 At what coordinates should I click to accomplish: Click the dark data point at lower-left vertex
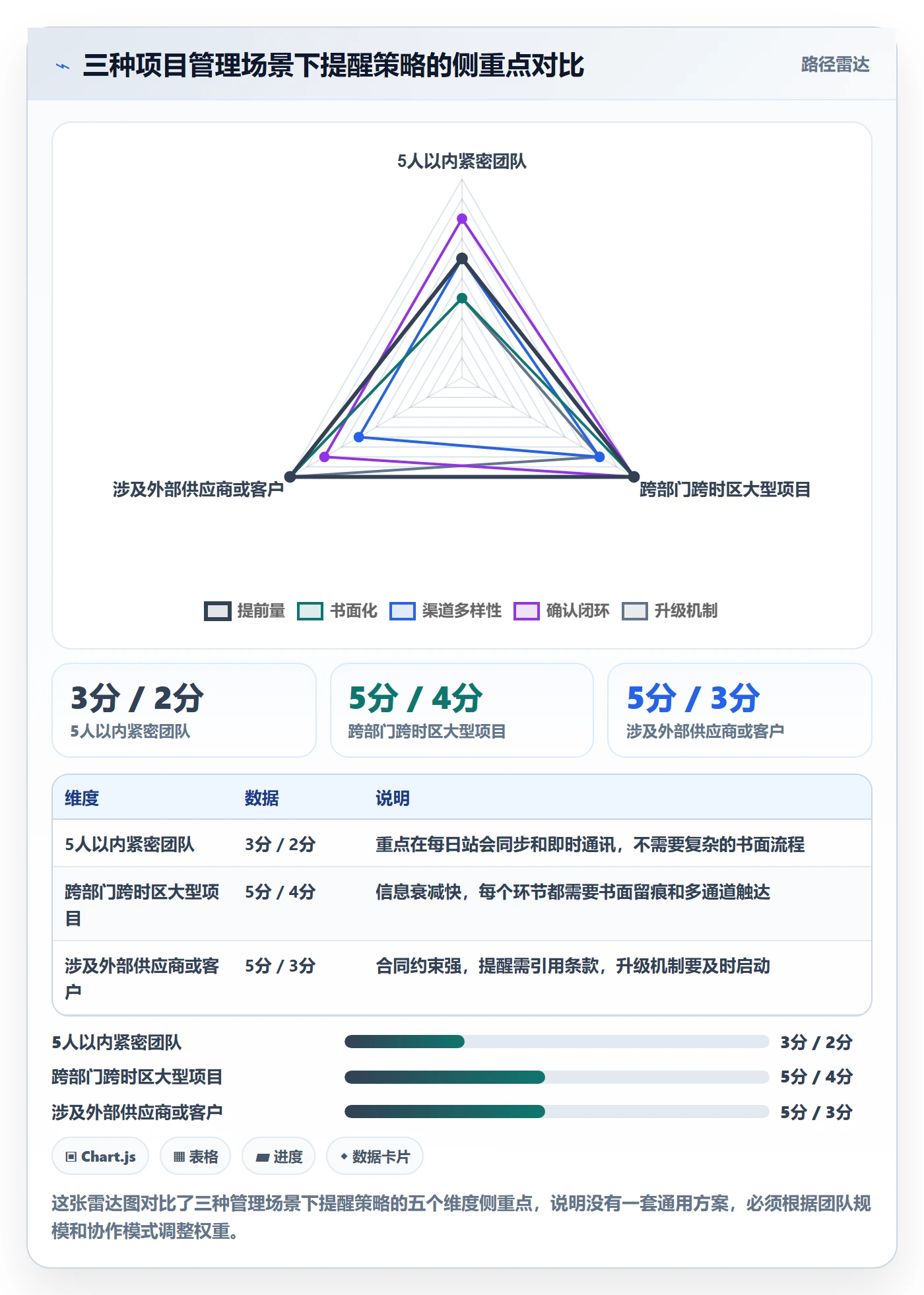coord(290,477)
